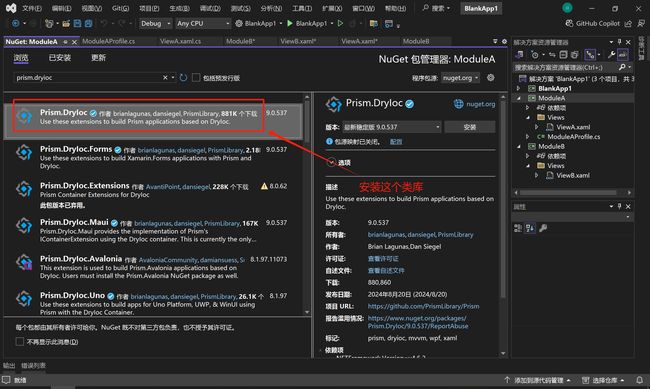Toggle include prerelease checkbox
Viewport: 650px width, 389px height.
coord(196,78)
